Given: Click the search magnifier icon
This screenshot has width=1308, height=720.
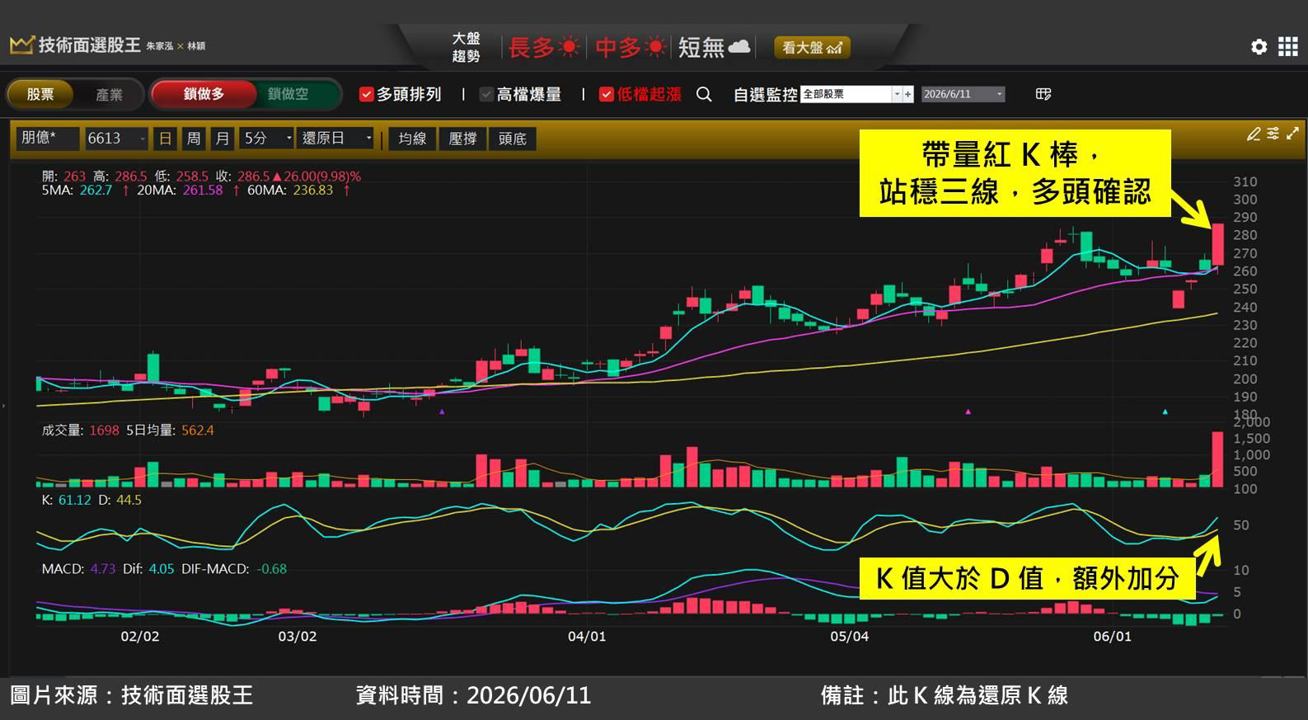Looking at the screenshot, I should tap(704, 94).
